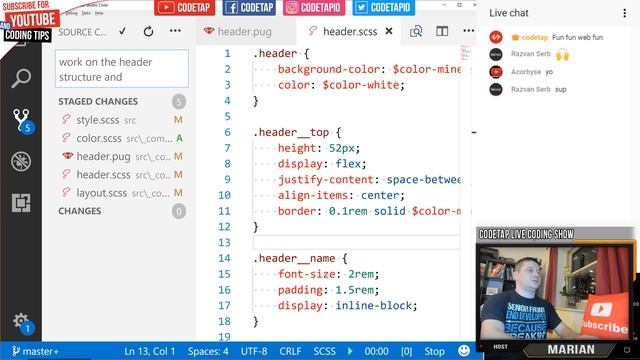
Task: Open the Debug view icon
Action: tap(21, 161)
